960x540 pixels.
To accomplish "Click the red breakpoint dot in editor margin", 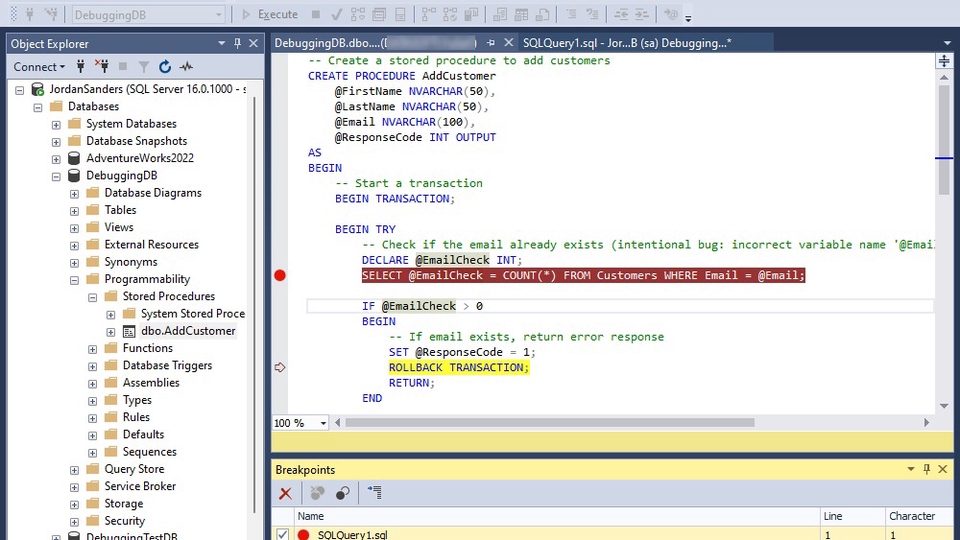I will tap(280, 275).
